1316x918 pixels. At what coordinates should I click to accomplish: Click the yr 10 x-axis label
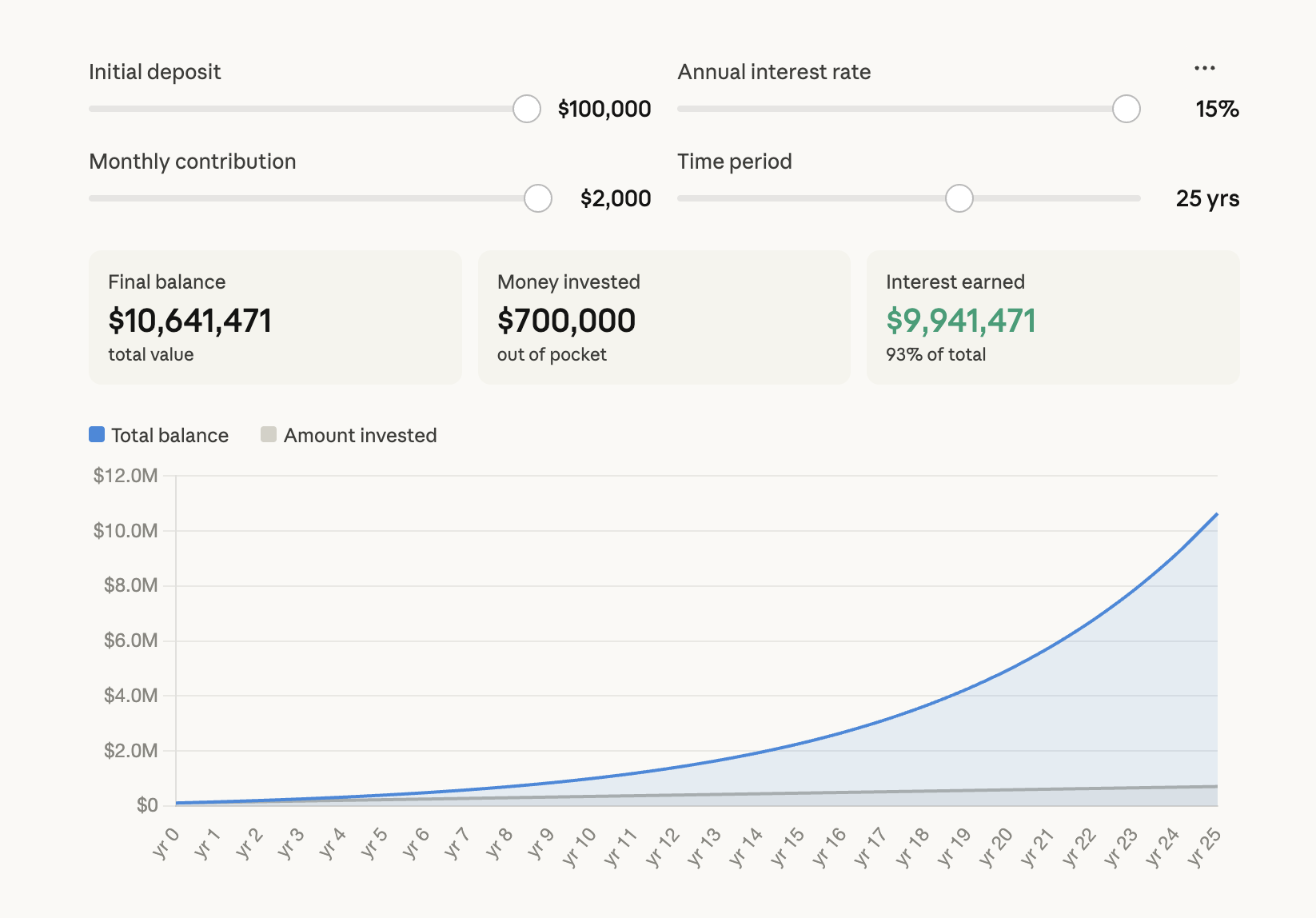point(580,848)
